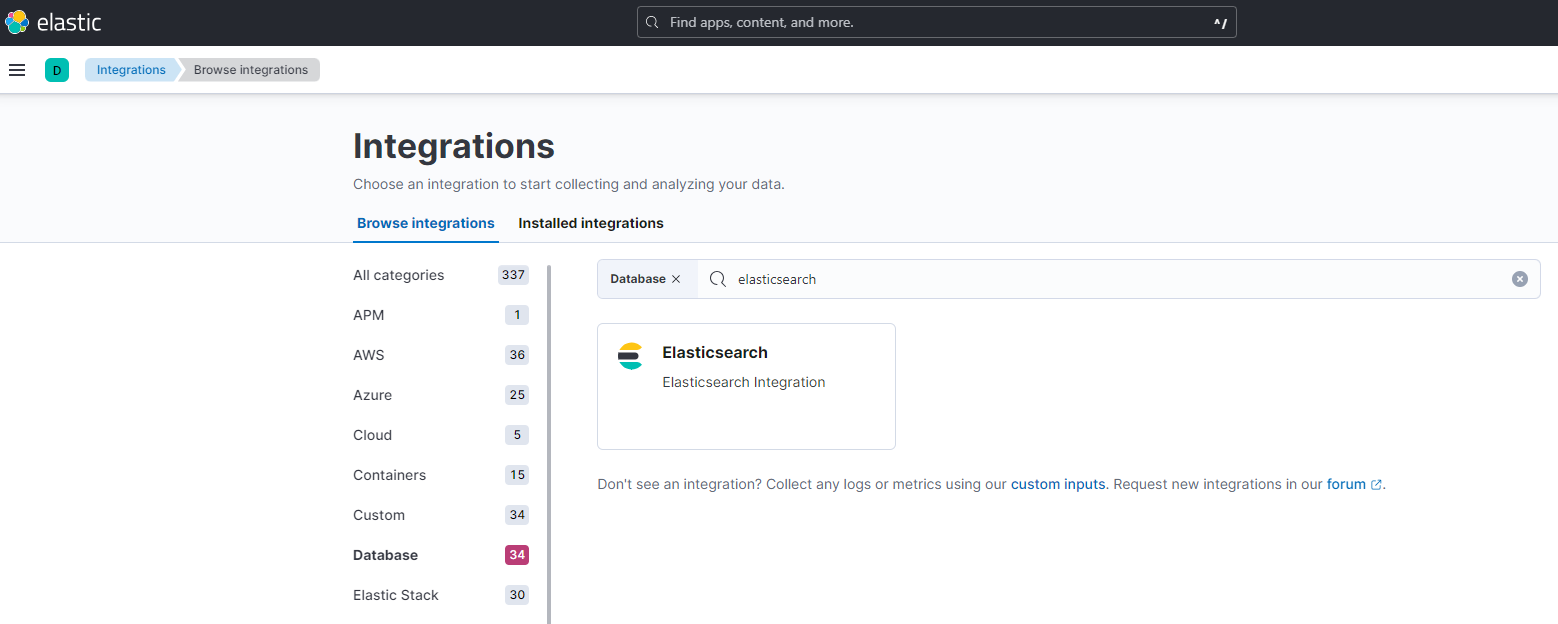Image resolution: width=1558 pixels, height=624 pixels.
Task: Click the Browse integrations breadcrumb
Action: pos(251,70)
